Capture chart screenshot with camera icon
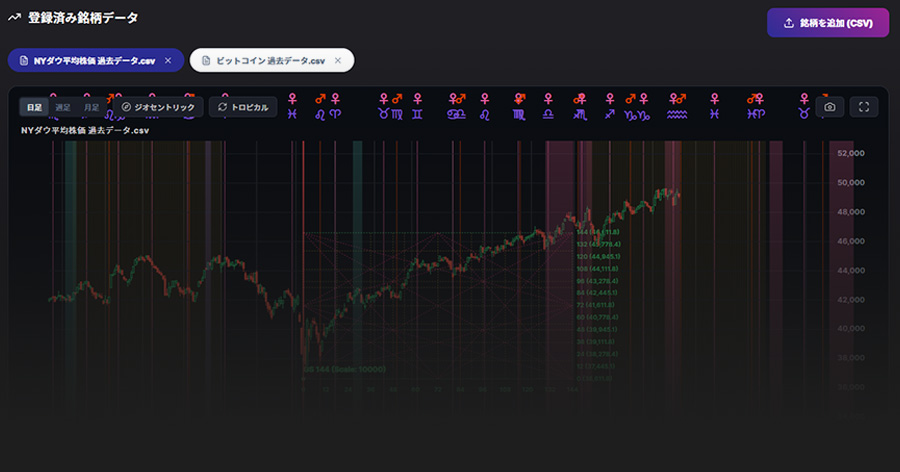The height and width of the screenshot is (472, 900). [x=829, y=106]
